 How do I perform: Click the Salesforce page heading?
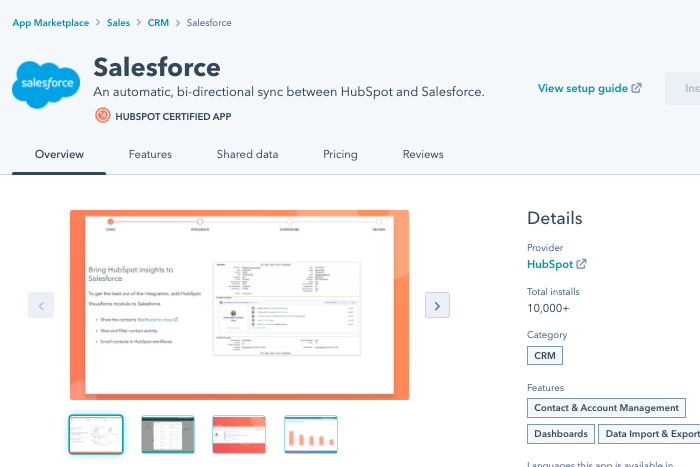click(x=157, y=67)
